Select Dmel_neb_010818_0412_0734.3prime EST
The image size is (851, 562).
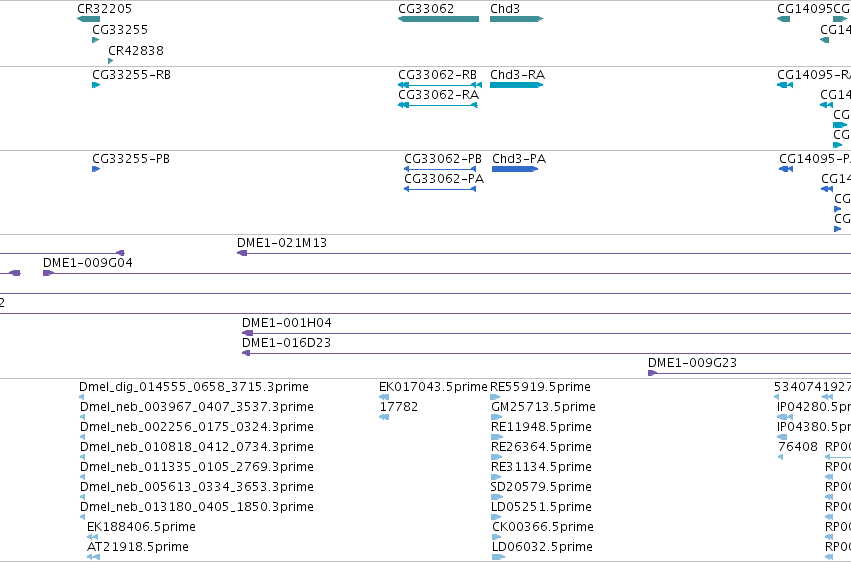point(196,447)
